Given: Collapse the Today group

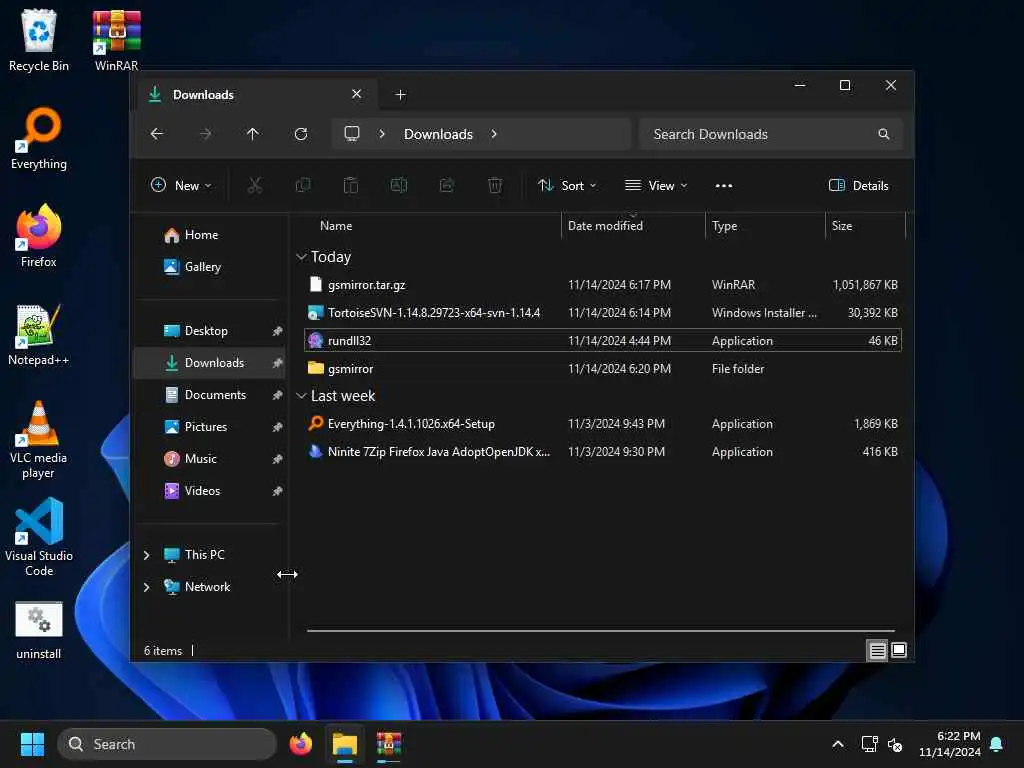Looking at the screenshot, I should click(x=301, y=257).
